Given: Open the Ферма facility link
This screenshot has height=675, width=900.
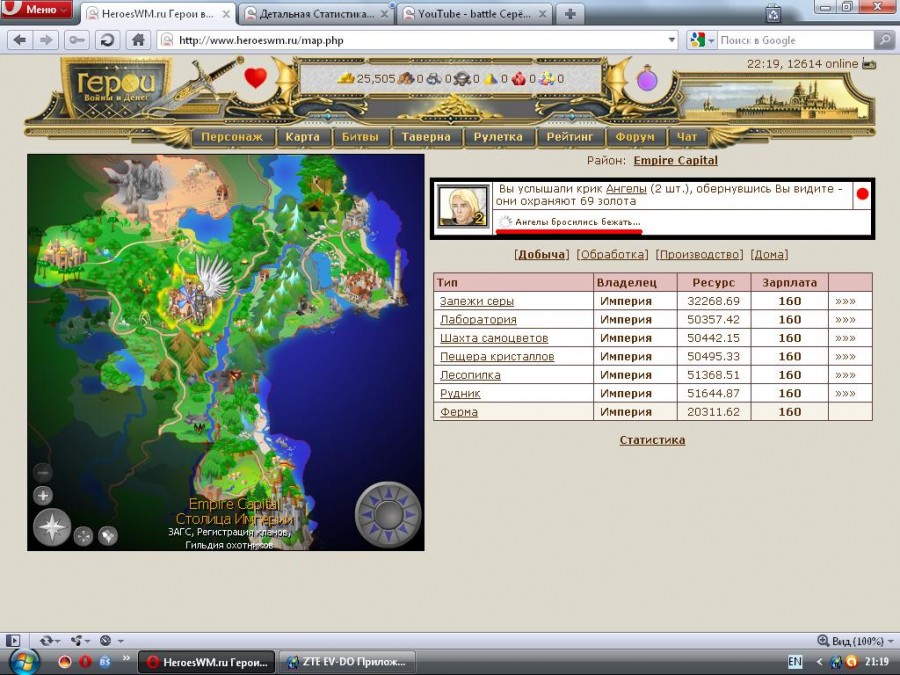Looking at the screenshot, I should point(459,412).
